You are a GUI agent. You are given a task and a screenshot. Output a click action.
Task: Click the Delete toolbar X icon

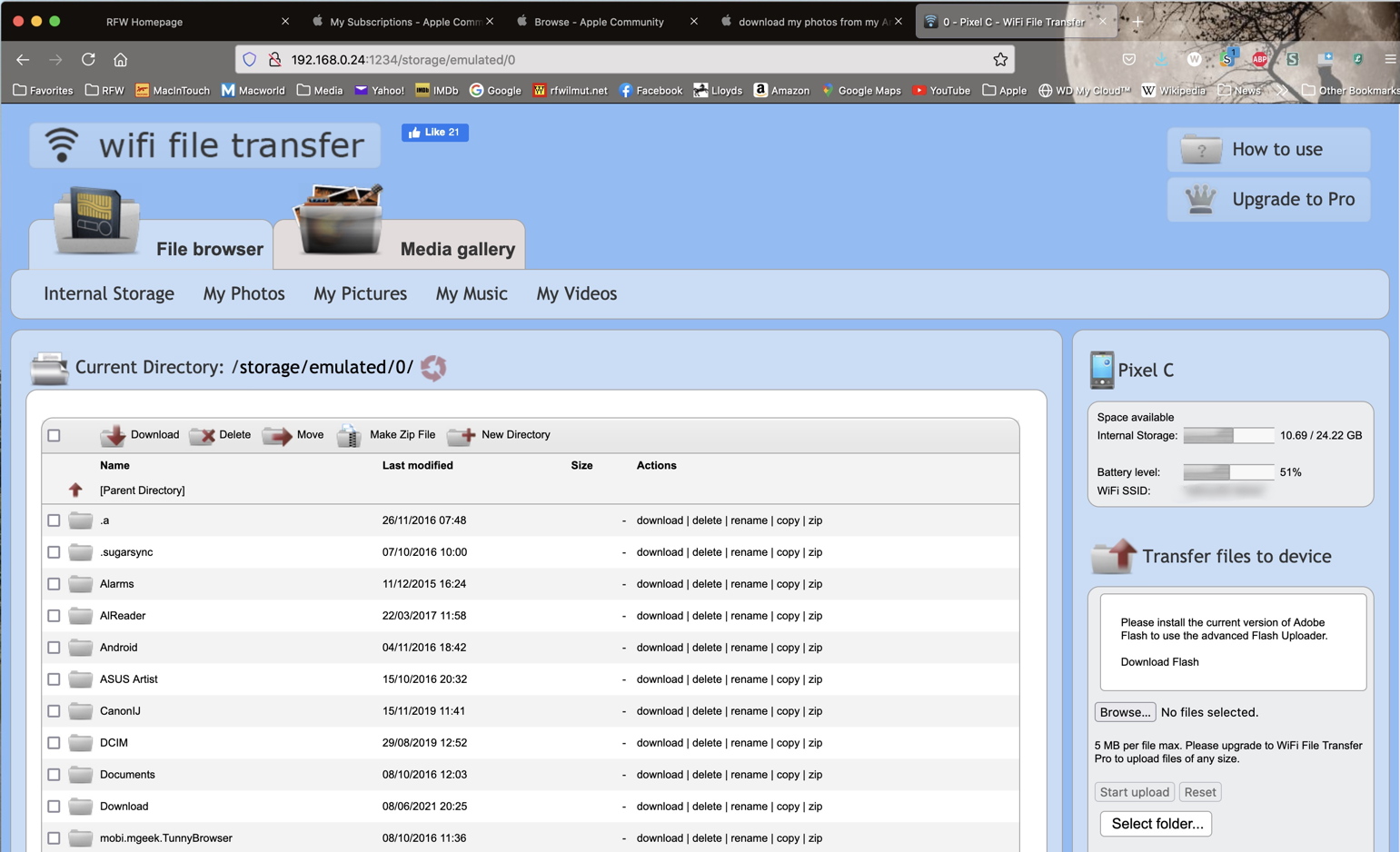pos(202,436)
